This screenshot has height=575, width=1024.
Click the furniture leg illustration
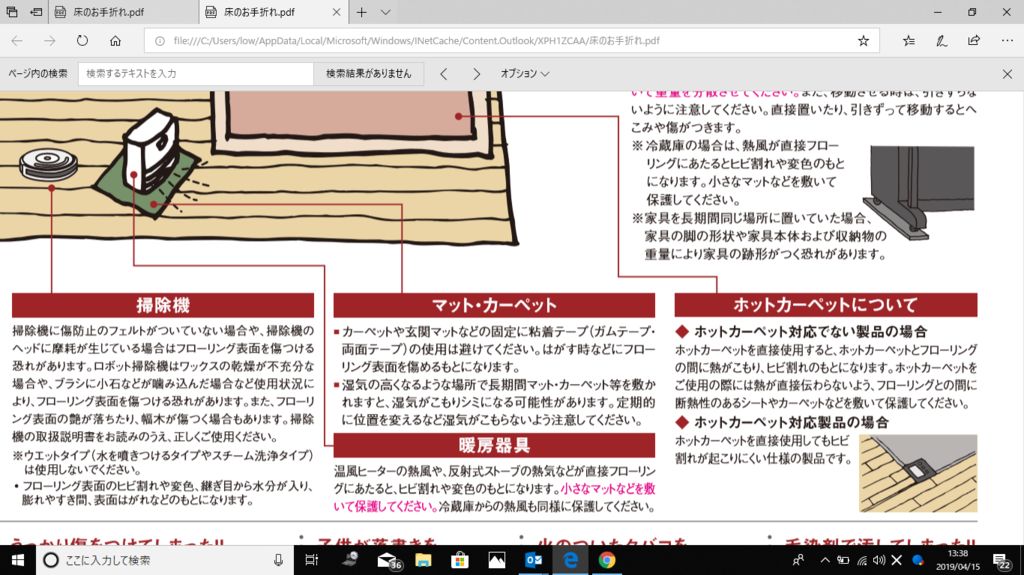point(919,191)
